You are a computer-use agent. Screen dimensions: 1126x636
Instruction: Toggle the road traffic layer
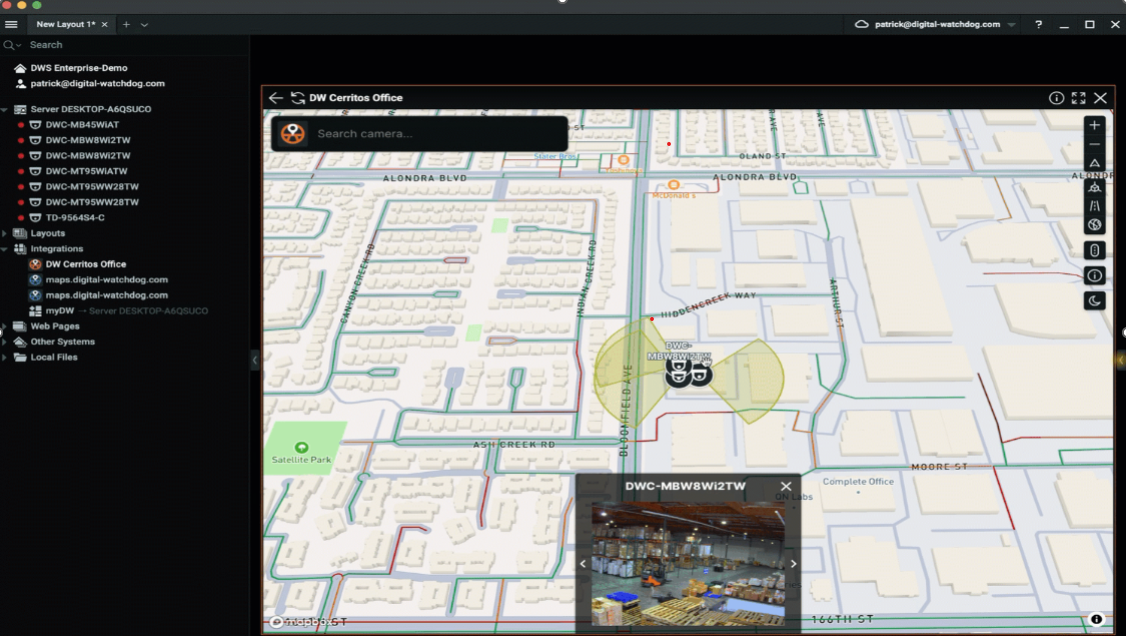pyautogui.click(x=1094, y=206)
